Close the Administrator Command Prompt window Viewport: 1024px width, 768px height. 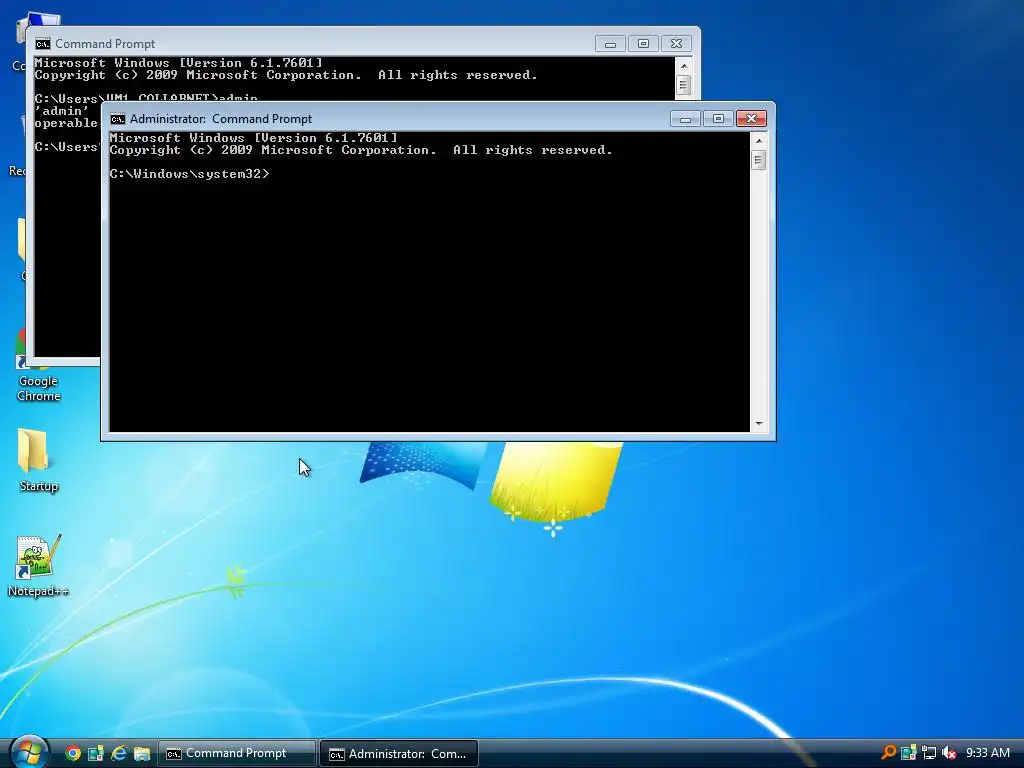(751, 119)
